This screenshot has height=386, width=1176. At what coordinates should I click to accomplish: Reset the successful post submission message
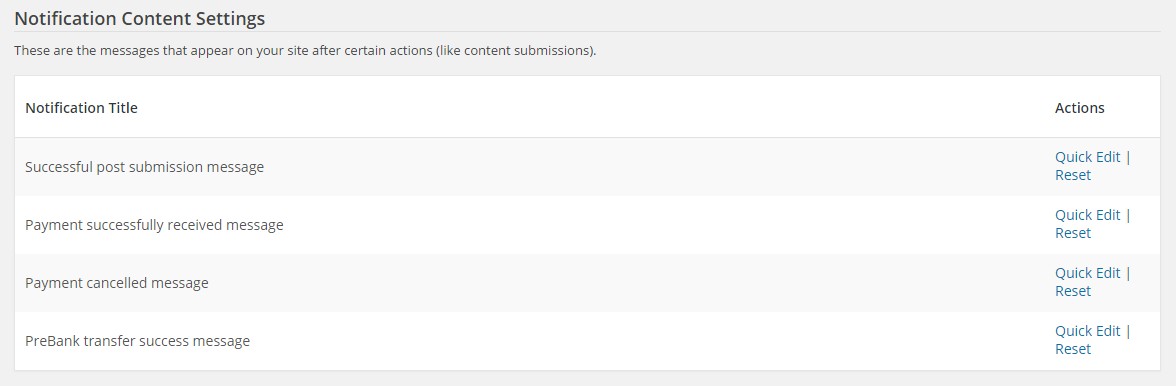(x=1072, y=175)
